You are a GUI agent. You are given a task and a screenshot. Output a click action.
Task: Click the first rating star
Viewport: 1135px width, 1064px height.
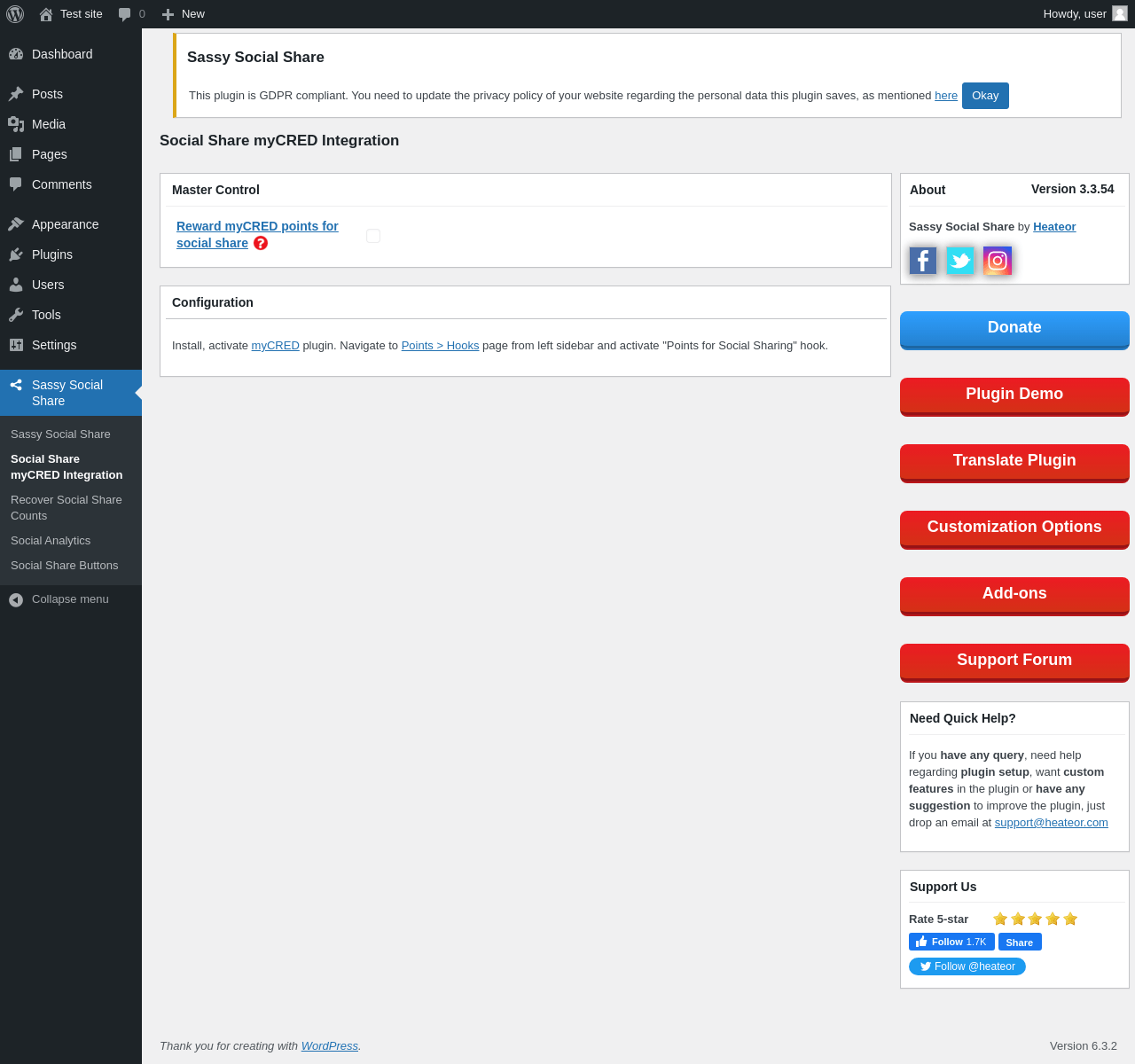coord(1000,919)
